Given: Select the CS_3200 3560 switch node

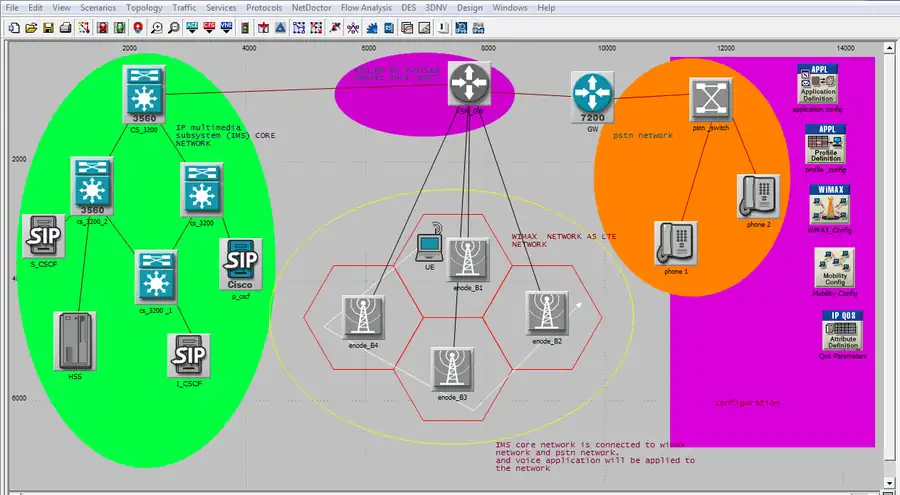Looking at the screenshot, I should tap(143, 94).
